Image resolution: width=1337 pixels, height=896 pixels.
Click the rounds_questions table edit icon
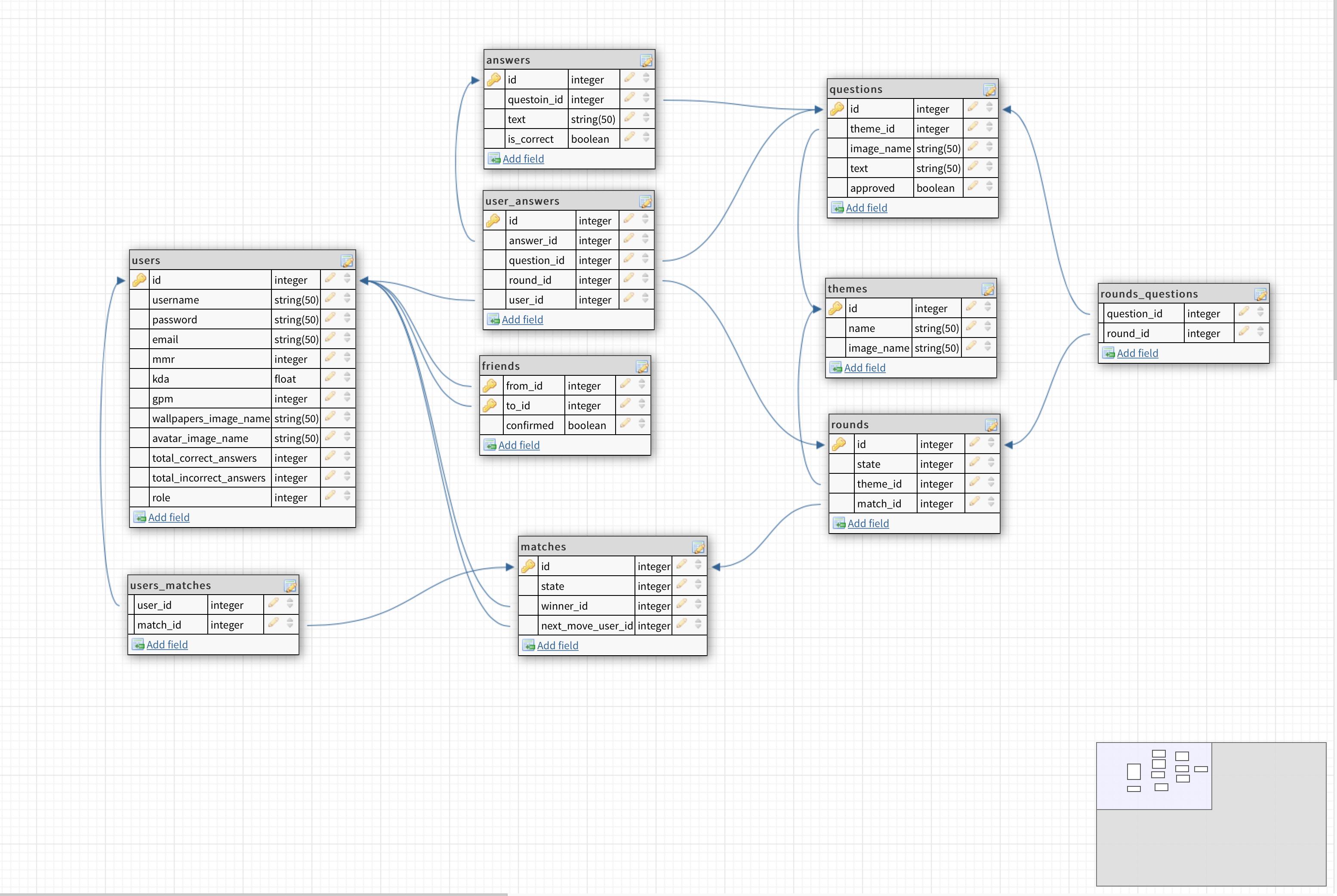(x=1260, y=295)
